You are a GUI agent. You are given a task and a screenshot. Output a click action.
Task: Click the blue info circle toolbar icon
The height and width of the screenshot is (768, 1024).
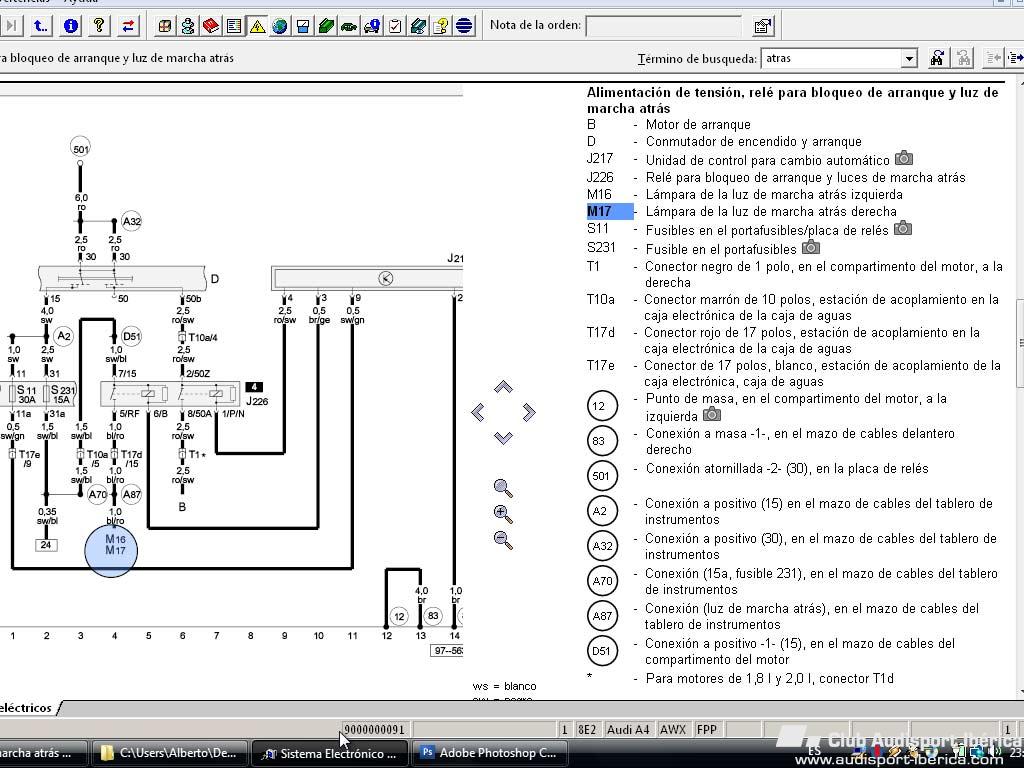[71, 26]
